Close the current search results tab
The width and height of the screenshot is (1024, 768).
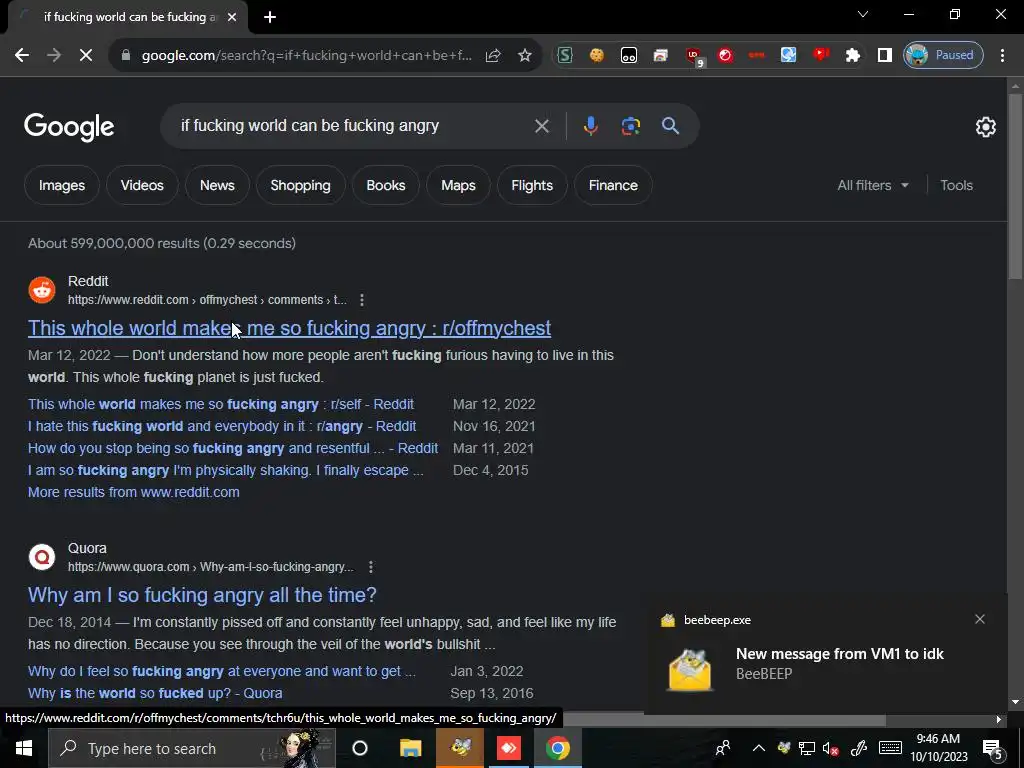pos(232,18)
